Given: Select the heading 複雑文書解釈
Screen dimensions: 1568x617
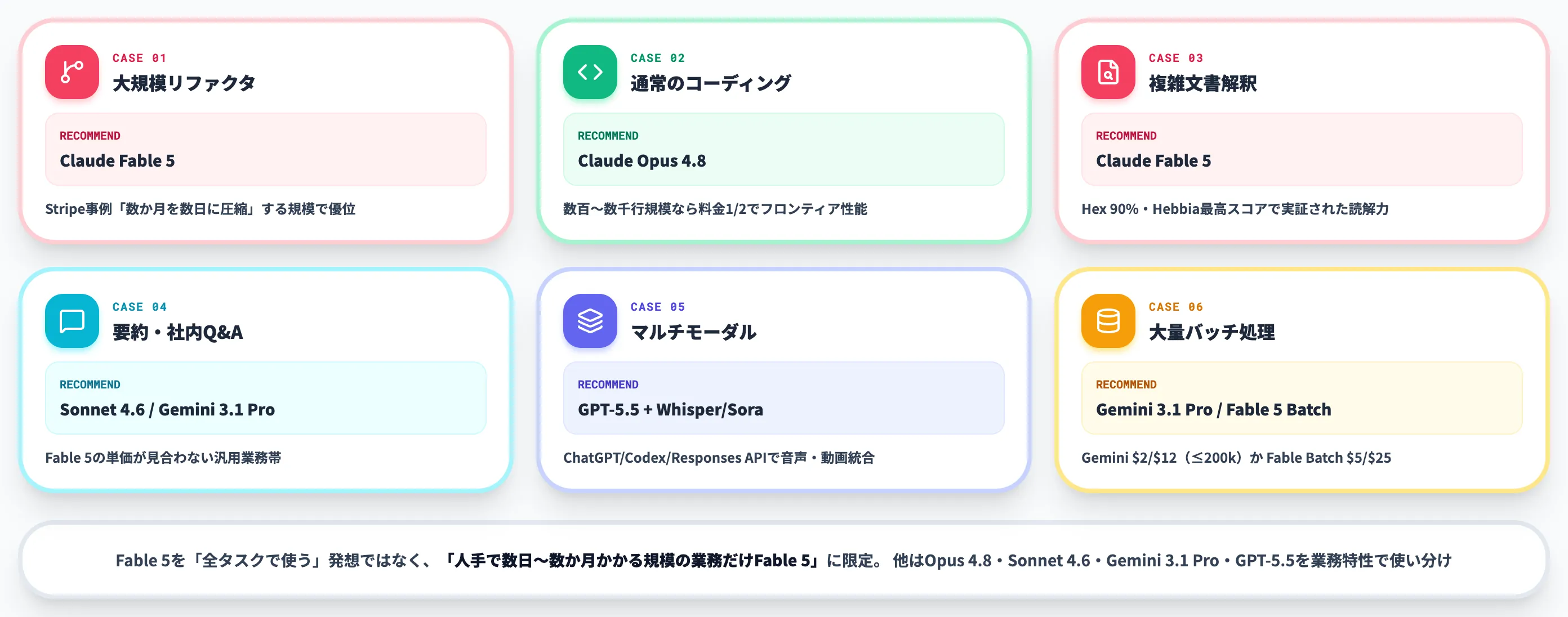Looking at the screenshot, I should tap(1202, 83).
